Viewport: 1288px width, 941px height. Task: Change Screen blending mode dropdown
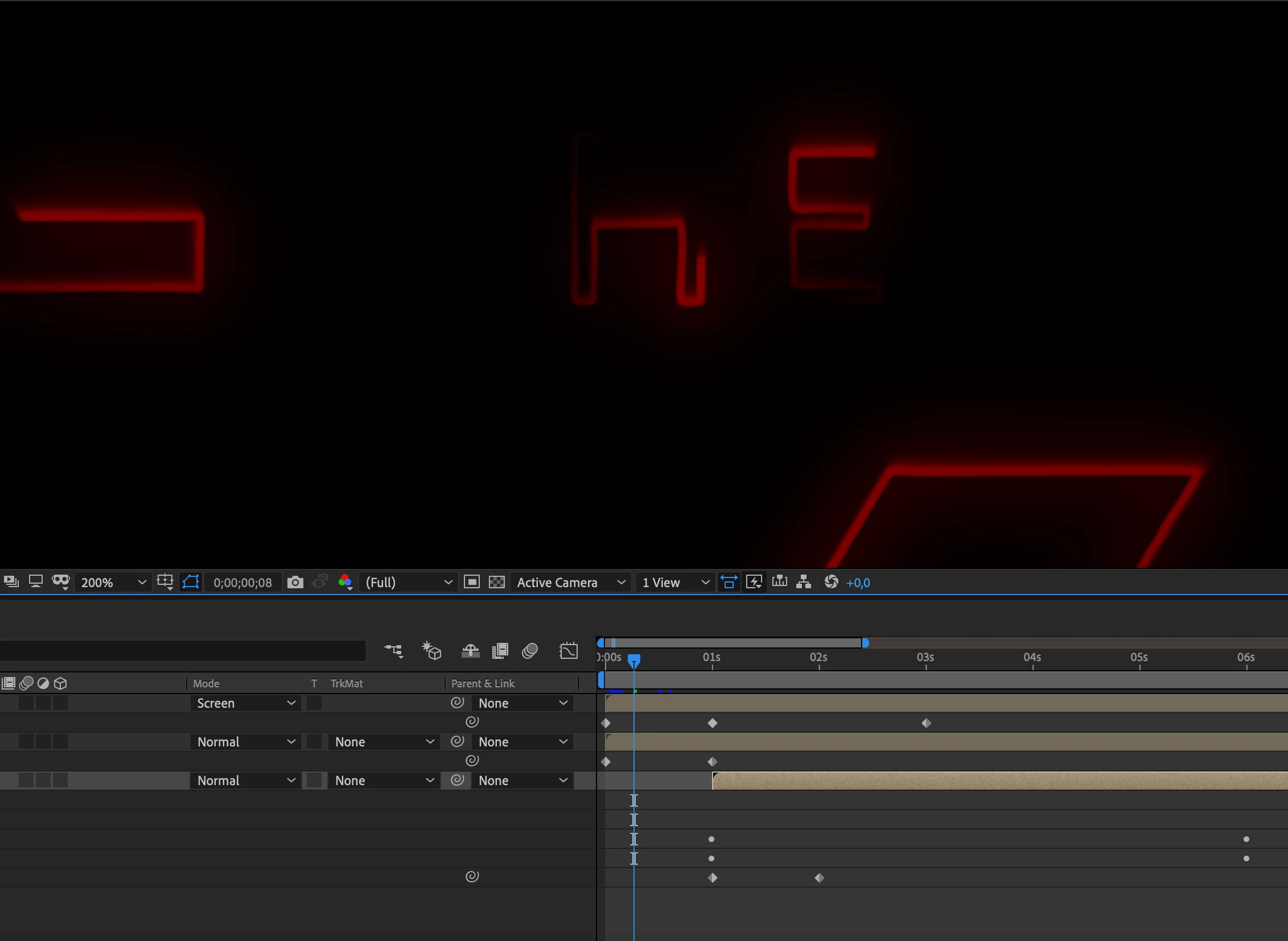[245, 703]
